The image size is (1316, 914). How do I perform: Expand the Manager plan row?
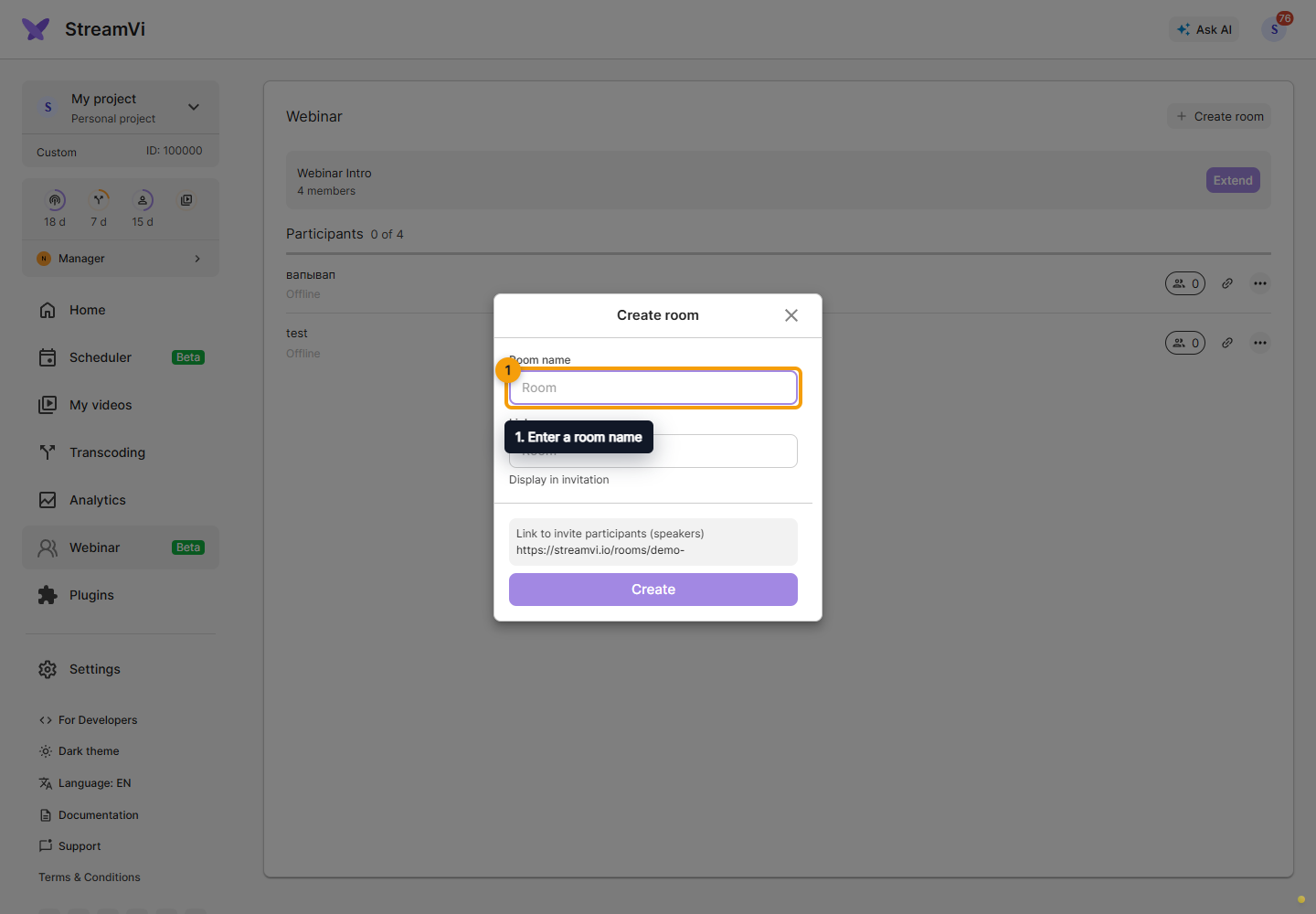(121, 259)
